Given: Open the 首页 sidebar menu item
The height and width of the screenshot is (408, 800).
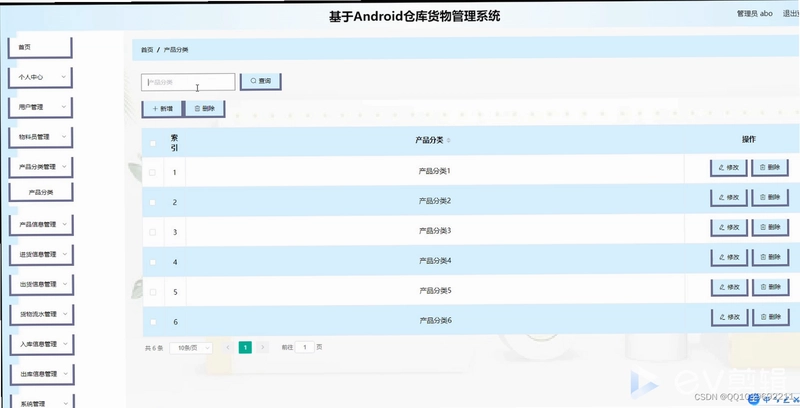Looking at the screenshot, I should (x=40, y=47).
